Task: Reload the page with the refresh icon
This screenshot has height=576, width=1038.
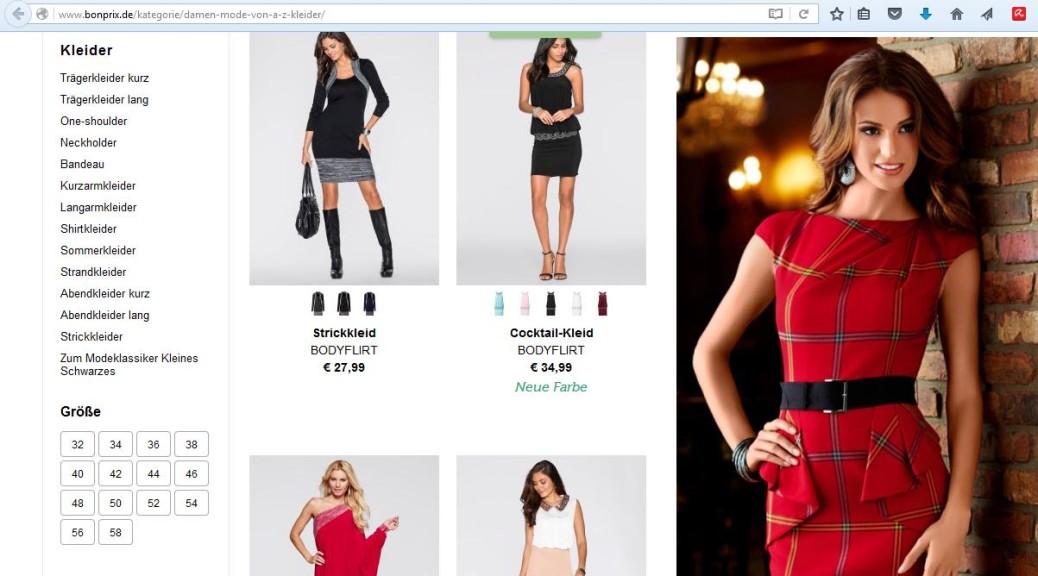Action: coord(803,14)
